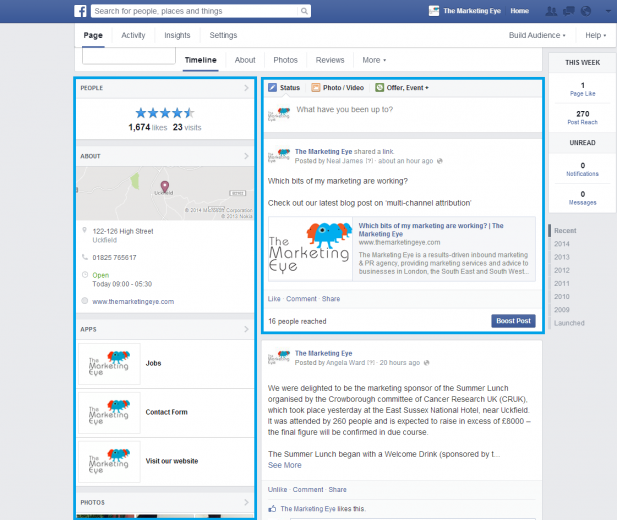
Task: Select the Photo / Video icon
Action: 316,87
